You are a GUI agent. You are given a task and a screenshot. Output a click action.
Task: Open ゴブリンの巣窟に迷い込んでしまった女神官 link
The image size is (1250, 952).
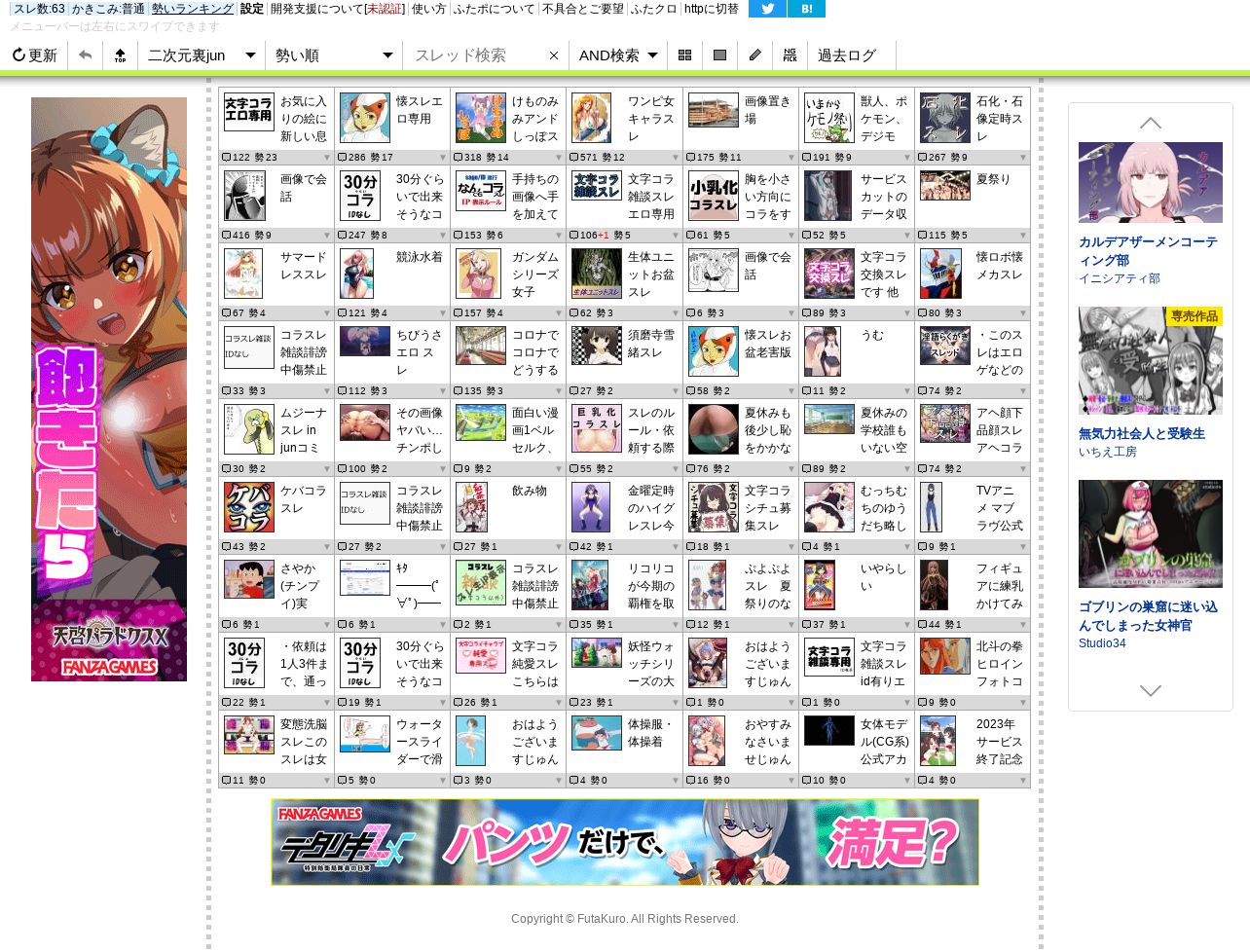click(1148, 616)
